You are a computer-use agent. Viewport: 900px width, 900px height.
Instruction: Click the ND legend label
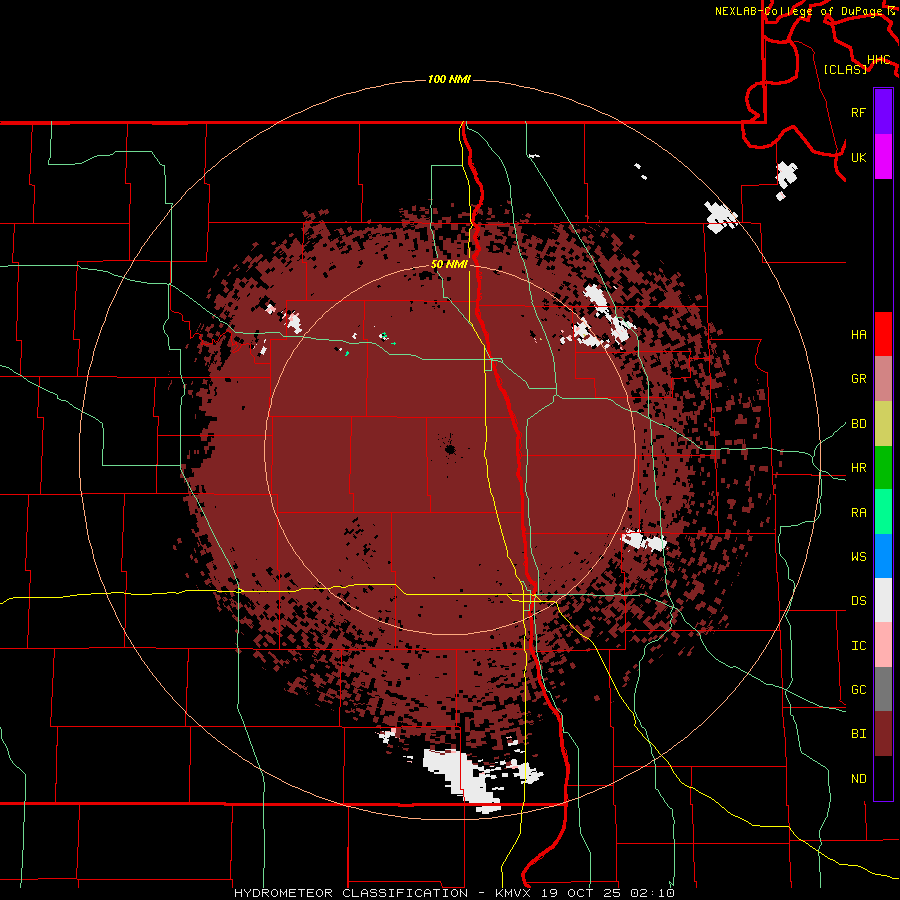tap(858, 779)
